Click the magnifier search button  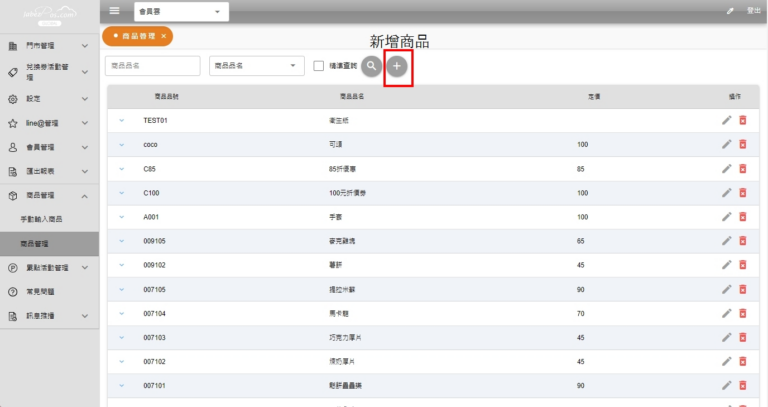372,66
